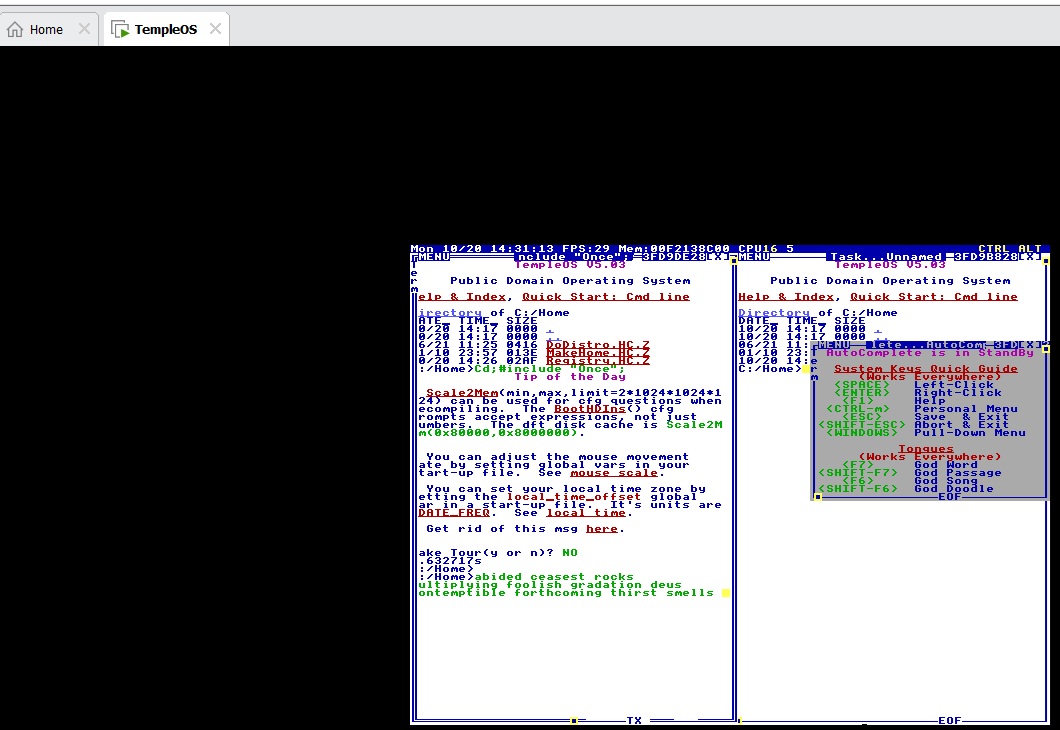Select the TempleOS tab label
The height and width of the screenshot is (730, 1060).
click(166, 29)
